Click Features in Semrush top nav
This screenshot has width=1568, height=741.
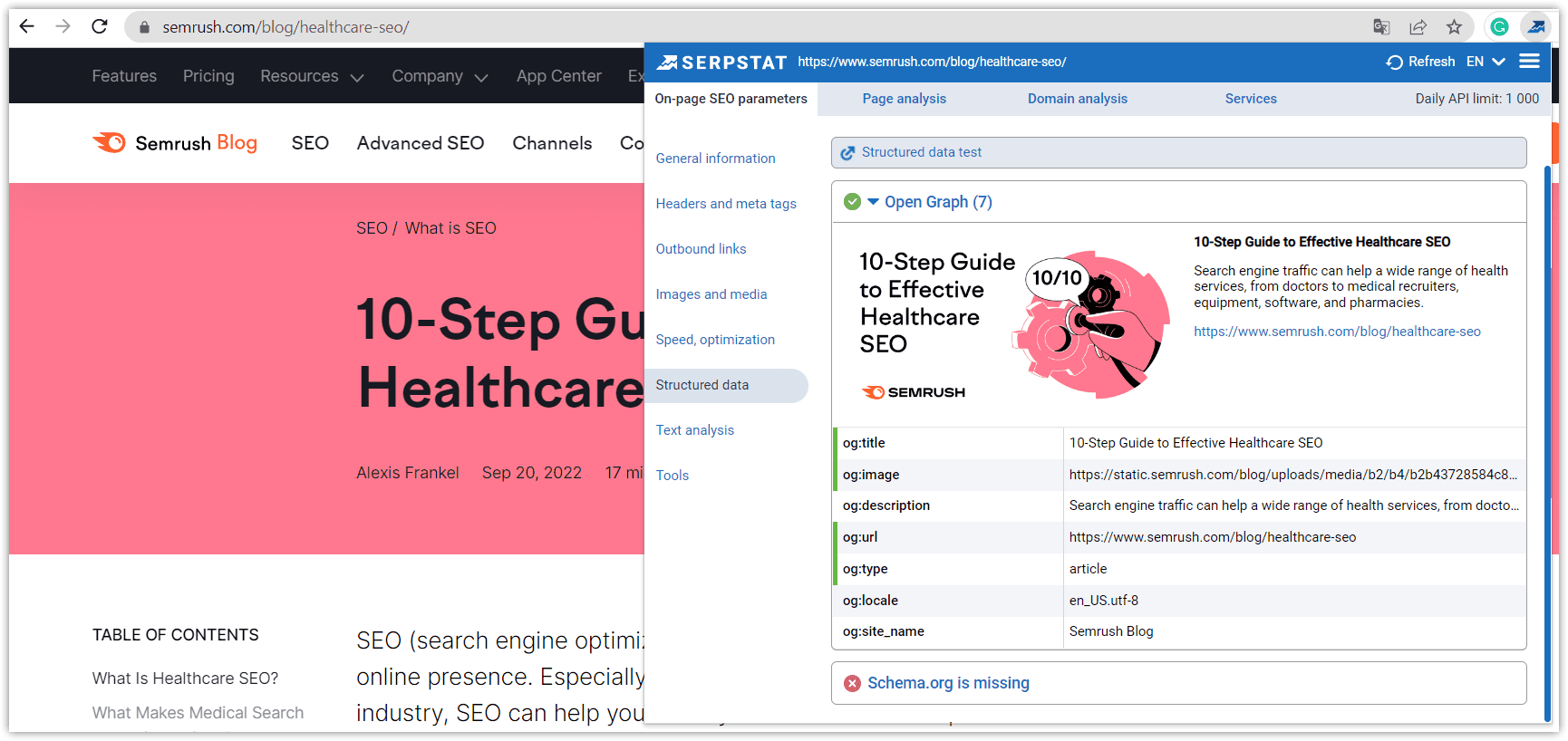[124, 76]
